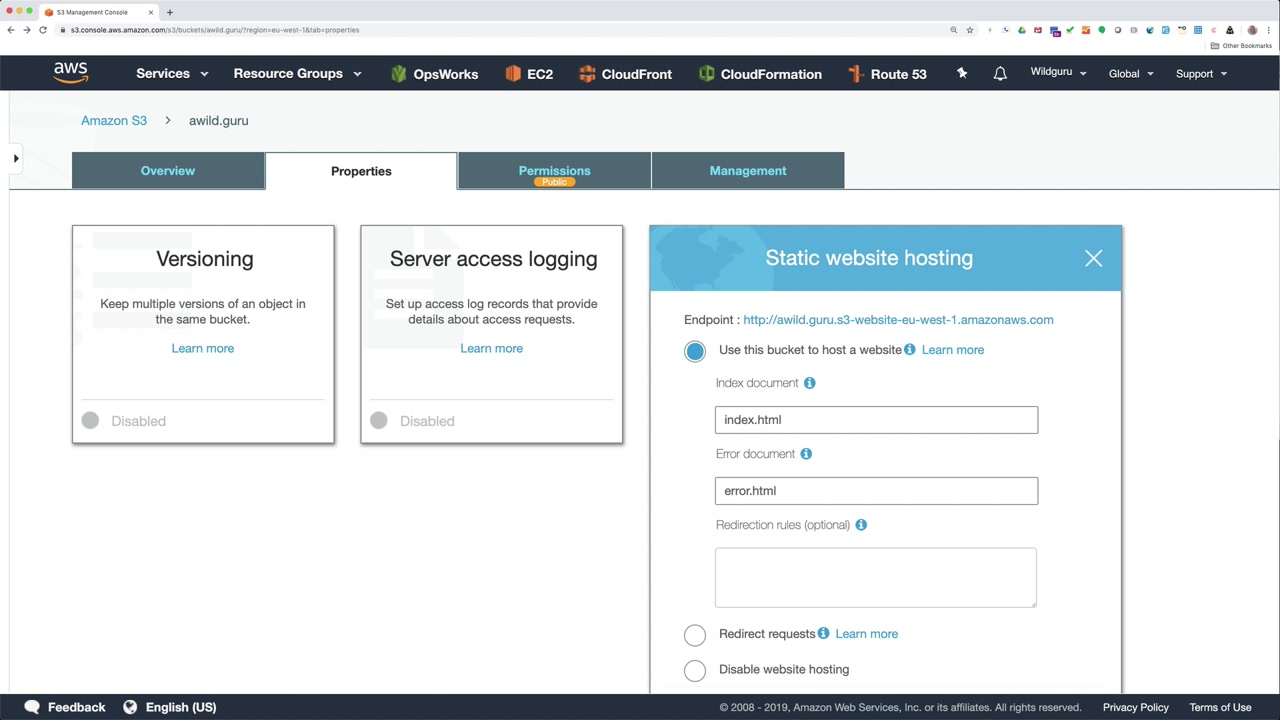This screenshot has height=720, width=1280.
Task: Click the browser address bar URL
Action: (x=215, y=30)
